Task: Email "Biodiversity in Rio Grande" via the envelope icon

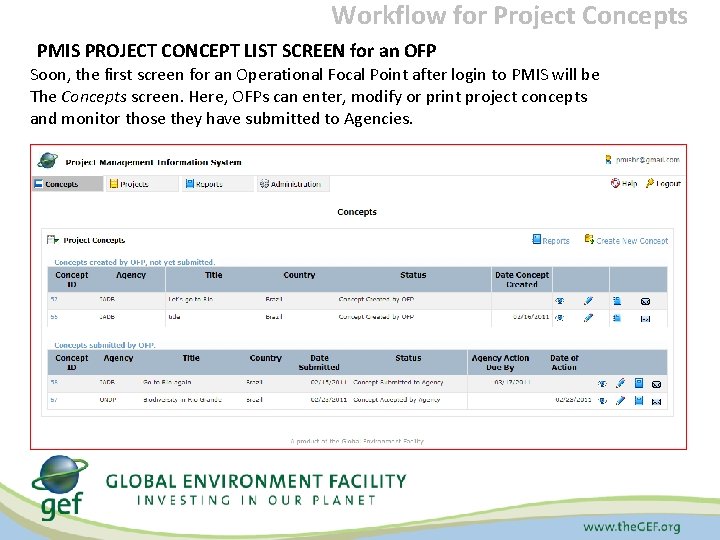Action: (x=656, y=402)
